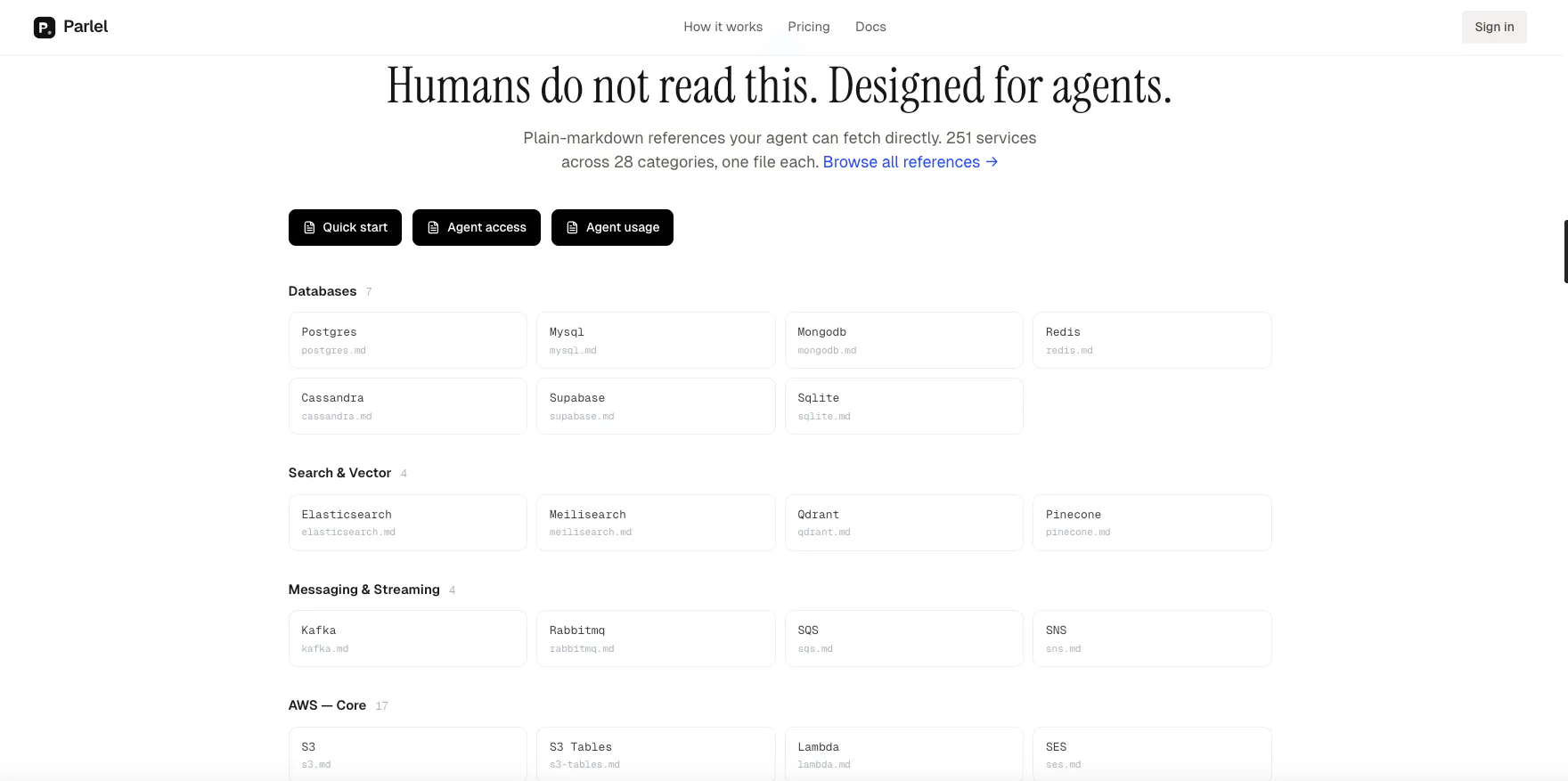Click the Parlel logo icon

(x=45, y=28)
